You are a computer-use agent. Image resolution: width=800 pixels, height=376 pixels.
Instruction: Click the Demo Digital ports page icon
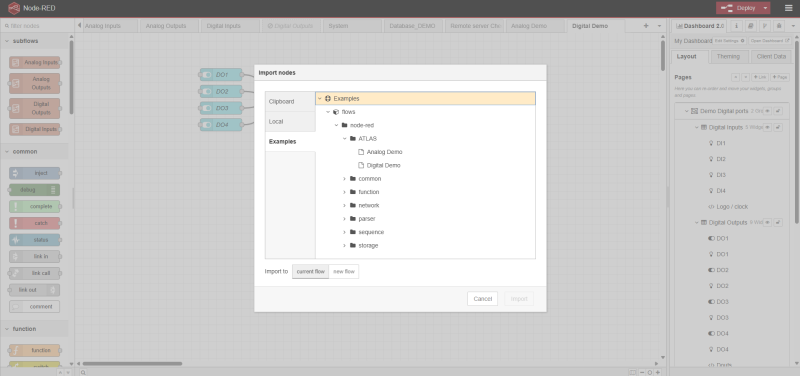pos(694,111)
